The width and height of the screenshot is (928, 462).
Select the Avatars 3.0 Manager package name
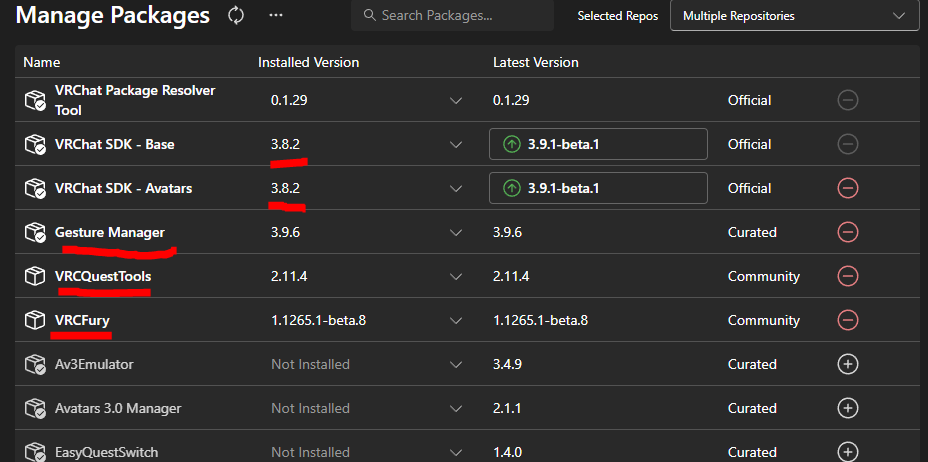pyautogui.click(x=118, y=408)
